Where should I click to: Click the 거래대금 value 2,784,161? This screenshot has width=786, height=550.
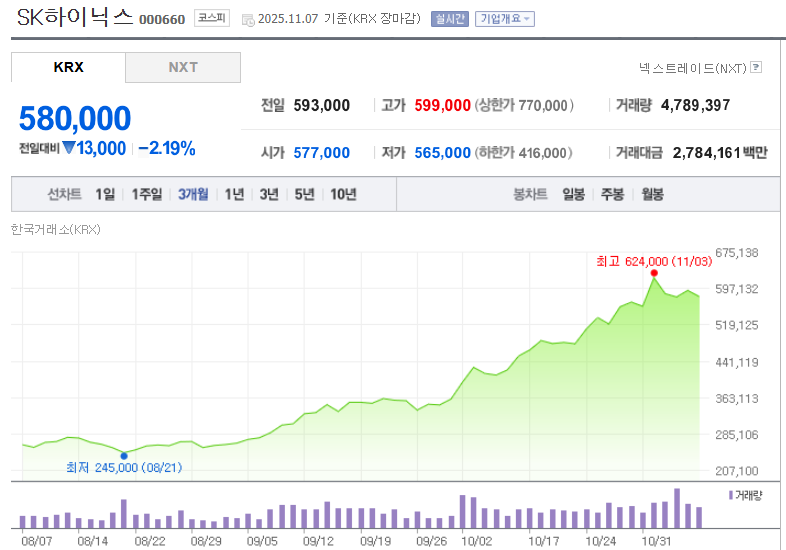707,152
